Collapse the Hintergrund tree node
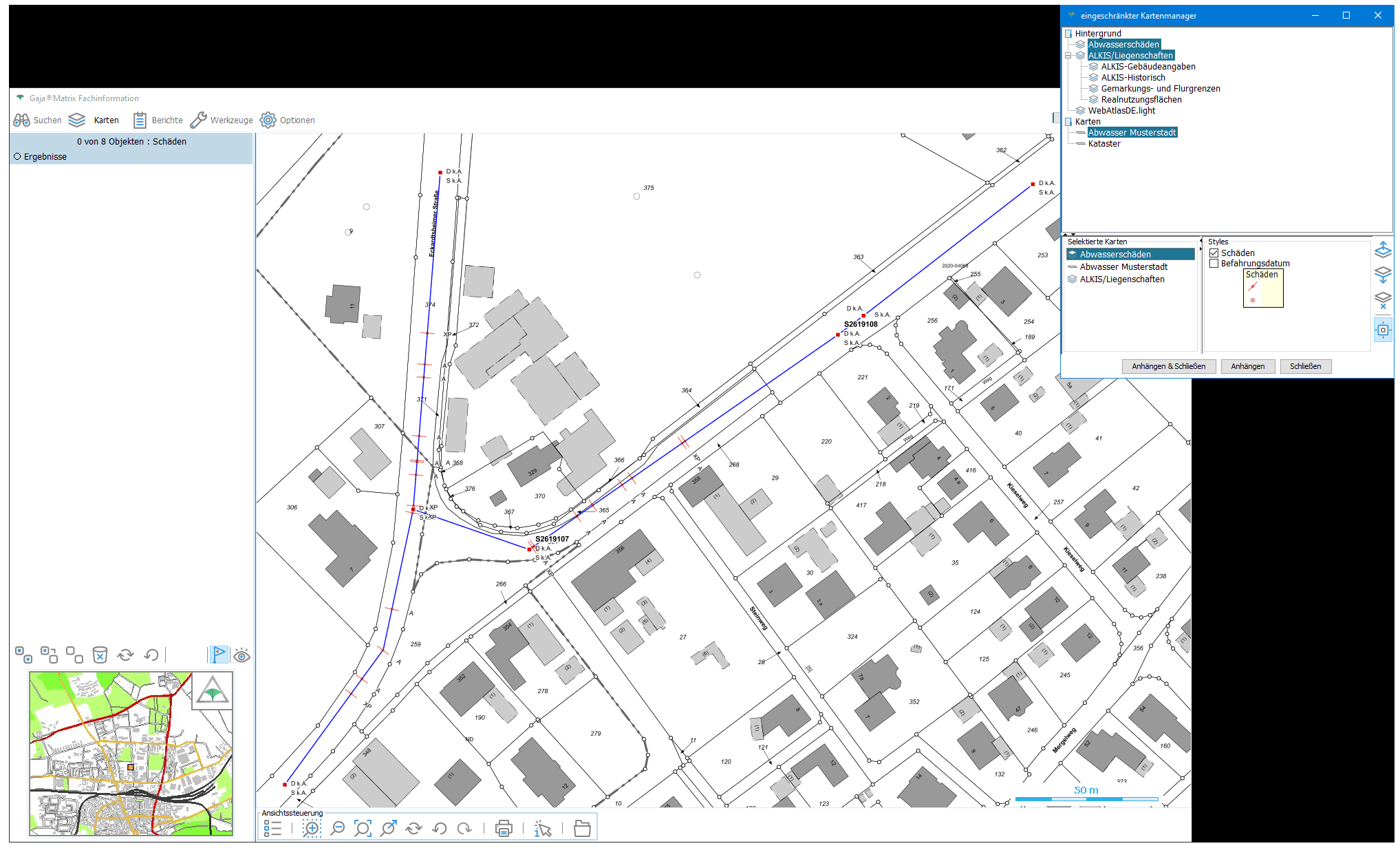Screen dimensions: 1400x848 pyautogui.click(x=1068, y=34)
